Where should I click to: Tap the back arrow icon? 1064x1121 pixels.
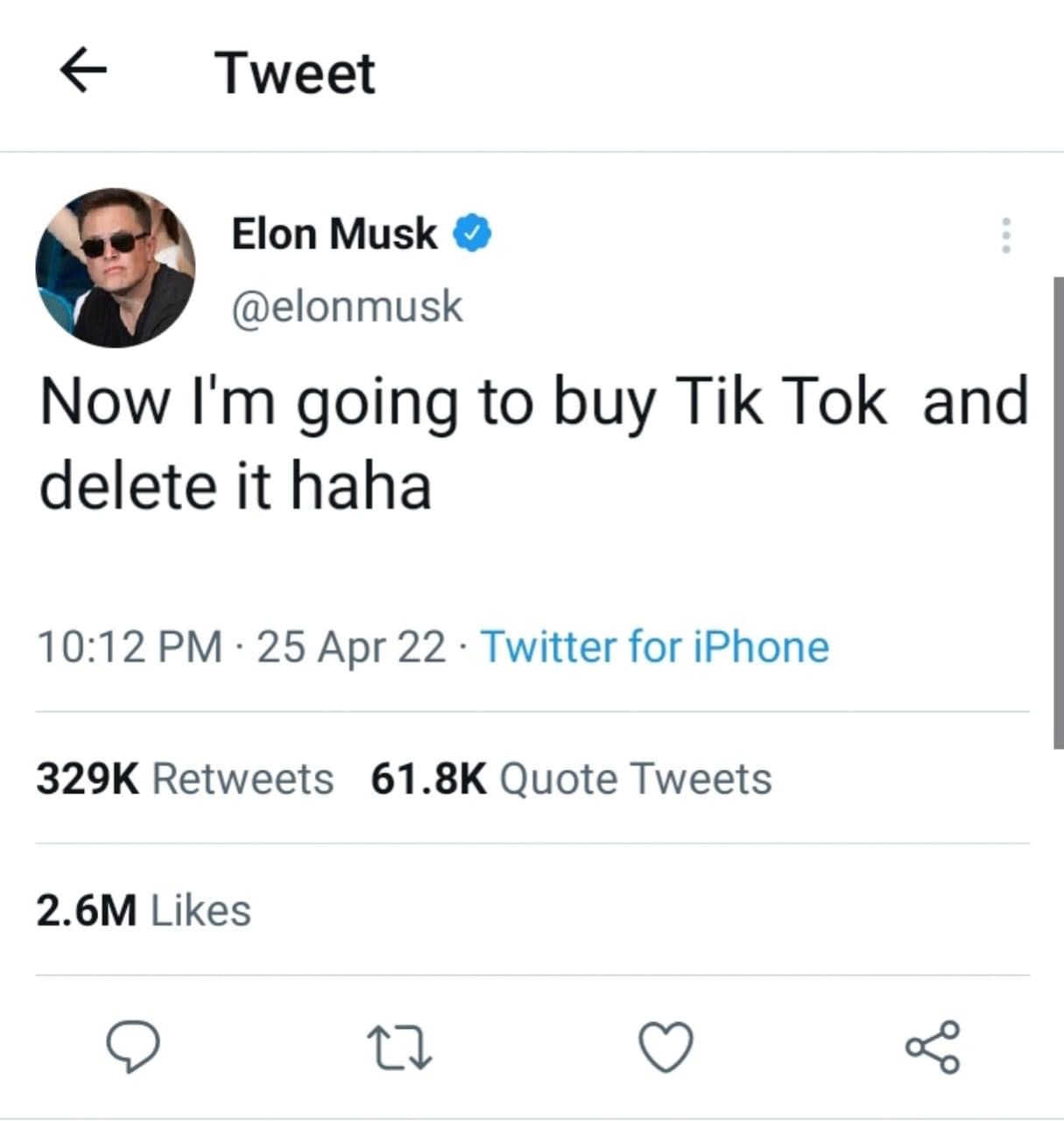coord(83,70)
